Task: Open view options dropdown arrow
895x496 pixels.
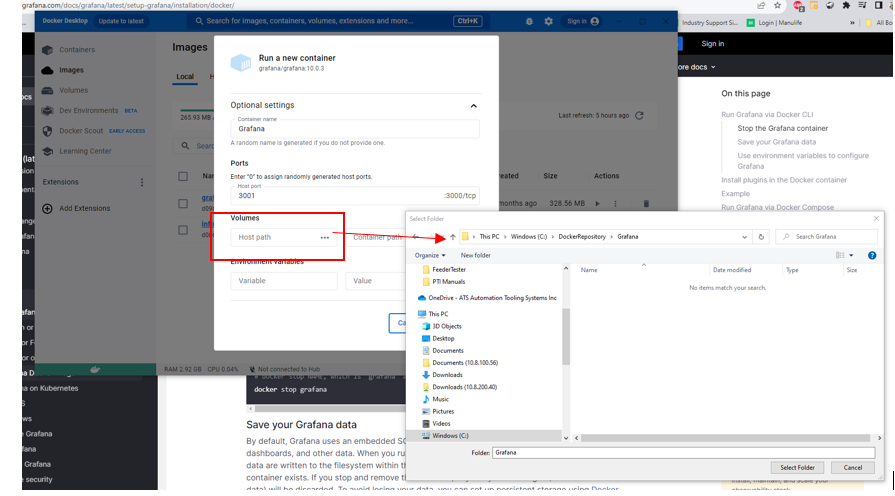Action: (x=851, y=255)
